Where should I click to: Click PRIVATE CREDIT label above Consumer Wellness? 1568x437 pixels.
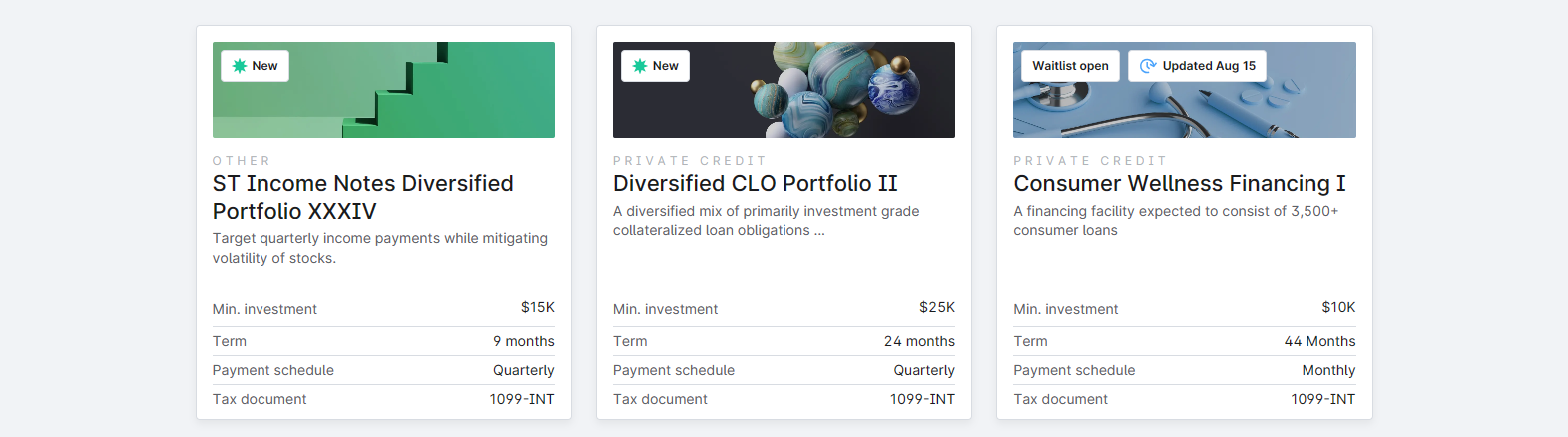tap(1090, 160)
